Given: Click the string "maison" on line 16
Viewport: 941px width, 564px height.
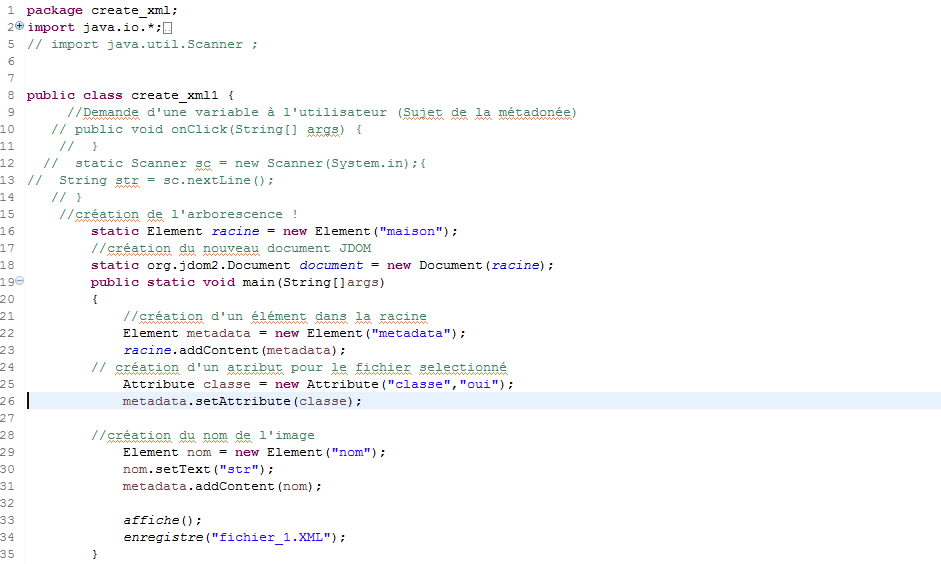Looking at the screenshot, I should tap(411, 232).
